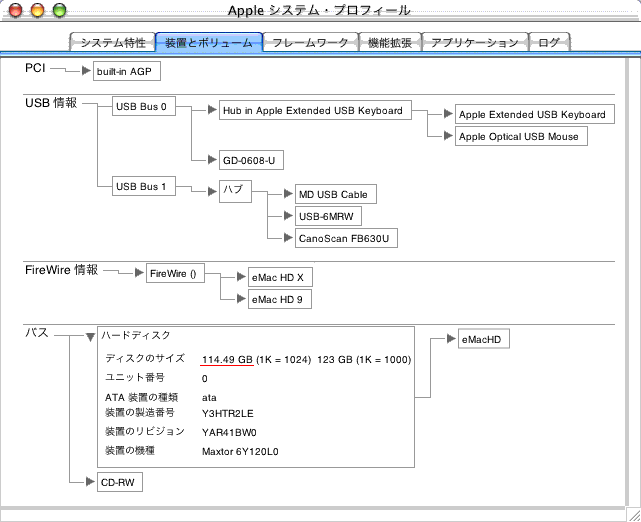Zoom window with the green button

(60, 10)
